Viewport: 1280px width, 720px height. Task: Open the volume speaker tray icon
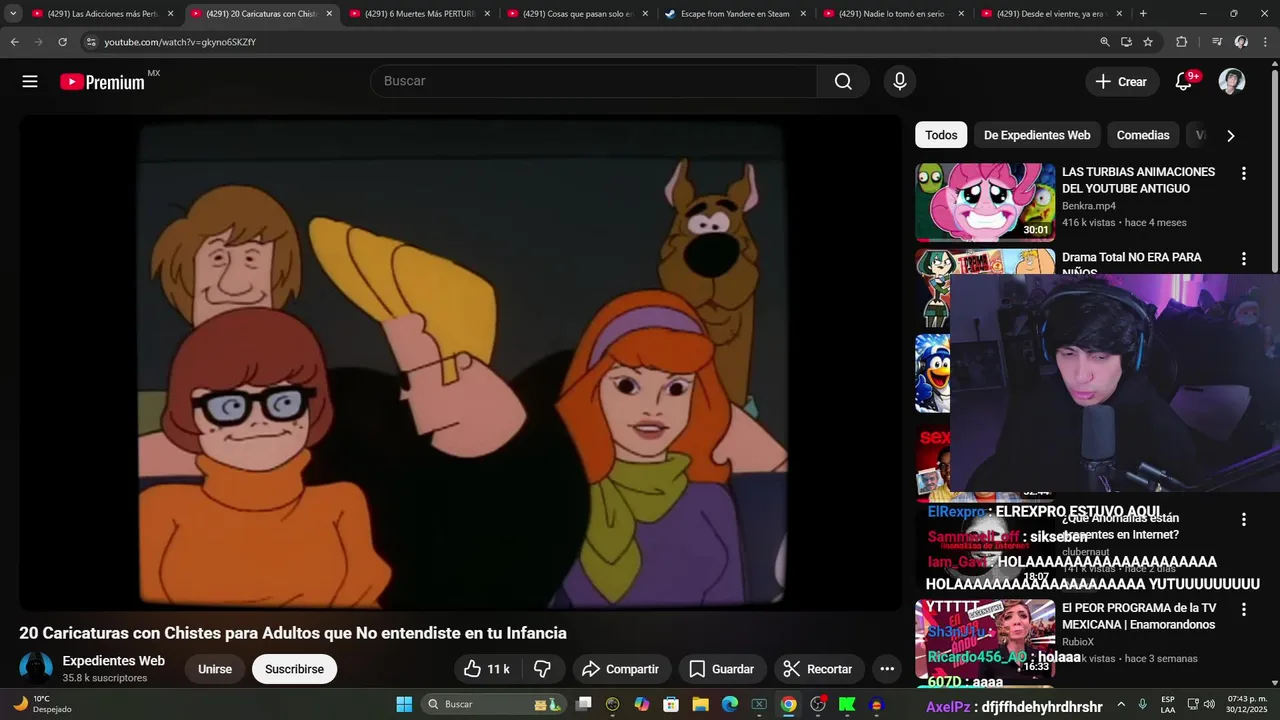[1209, 704]
